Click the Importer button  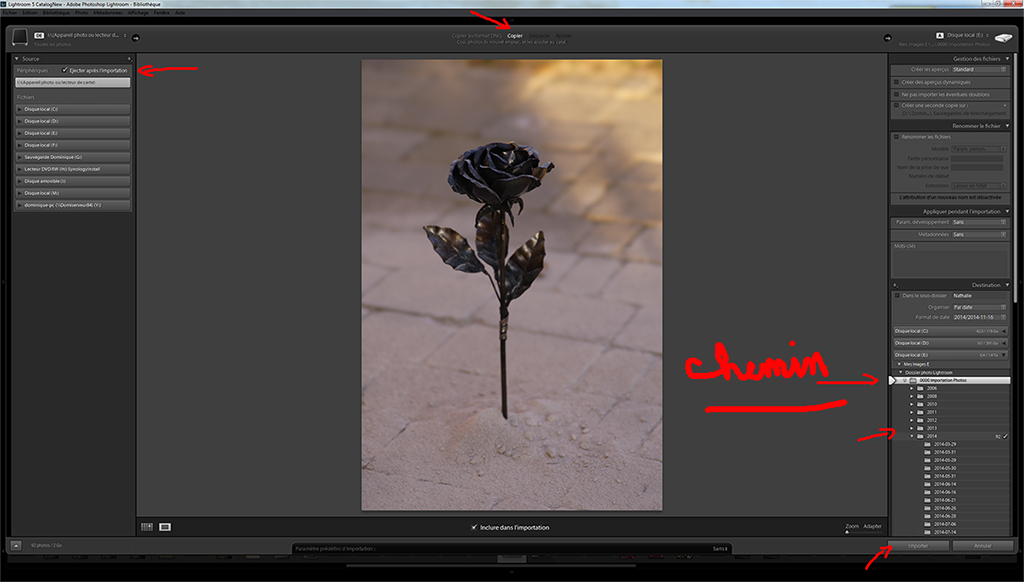coord(917,546)
